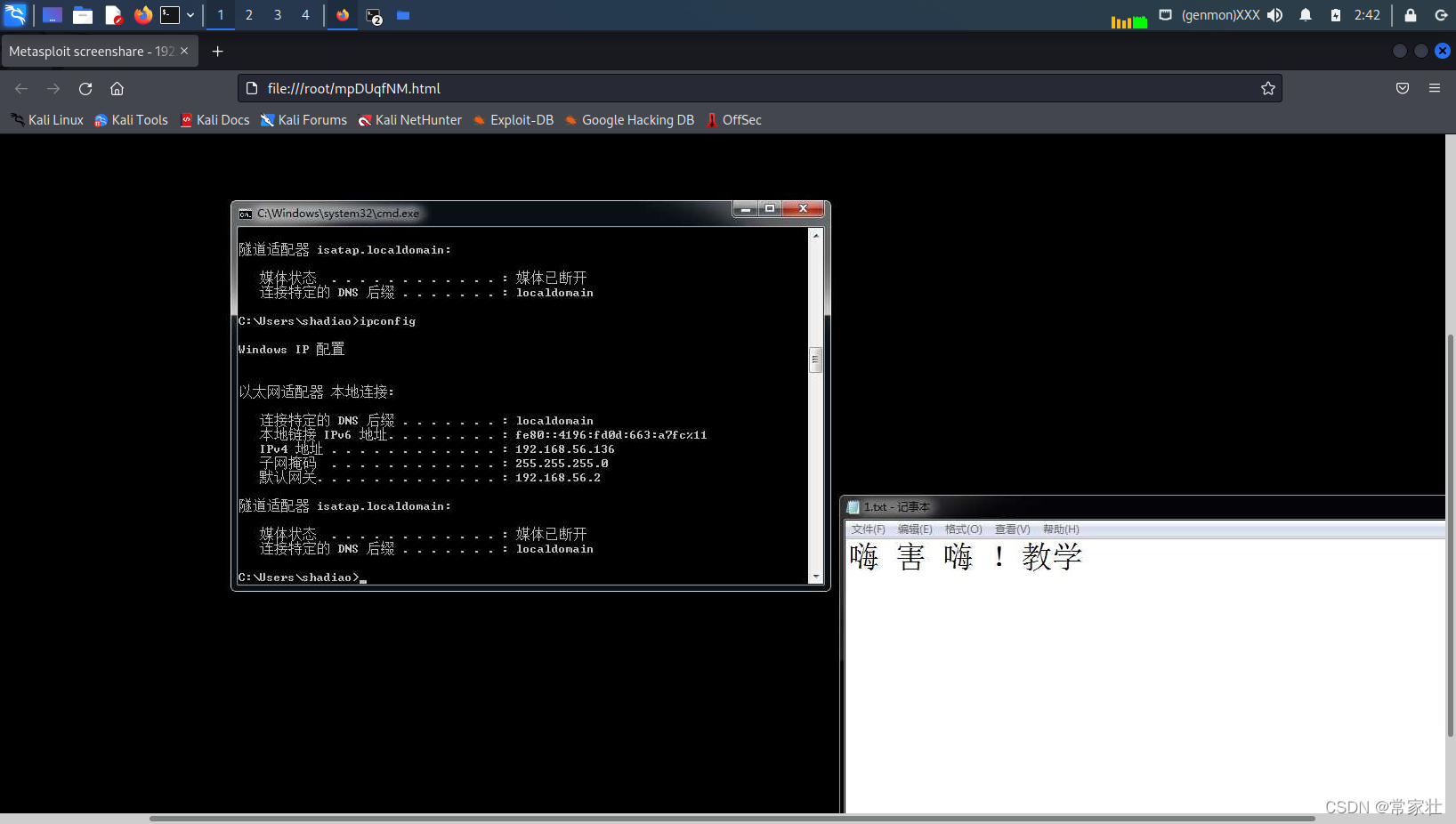Open the Kali NetHunter bookmark
Viewport: 1456px width, 824px height.
click(409, 120)
